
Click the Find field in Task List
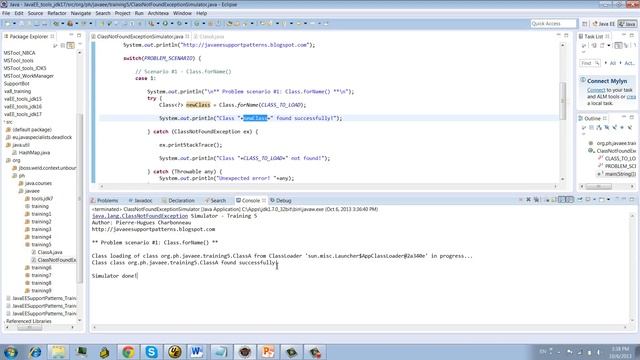[589, 63]
